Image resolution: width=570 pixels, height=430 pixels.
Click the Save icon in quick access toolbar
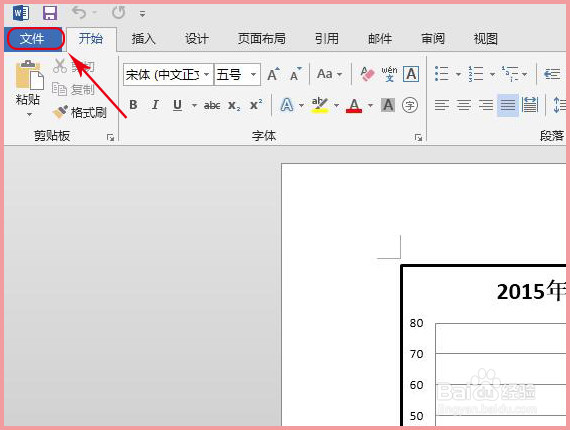50,13
